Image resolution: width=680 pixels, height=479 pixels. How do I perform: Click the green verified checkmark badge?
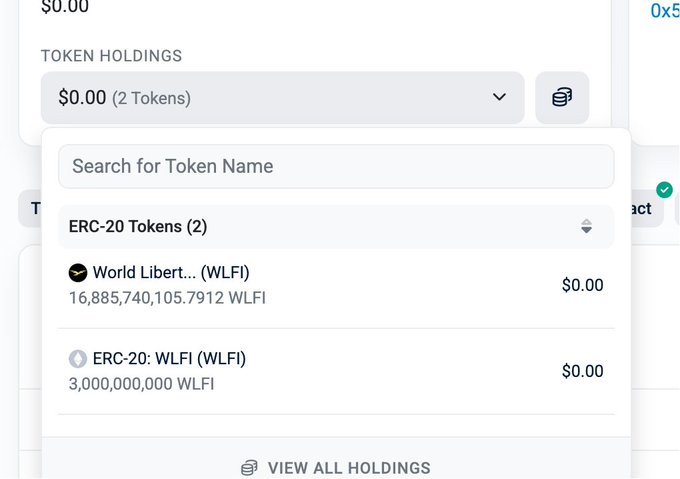[x=664, y=190]
